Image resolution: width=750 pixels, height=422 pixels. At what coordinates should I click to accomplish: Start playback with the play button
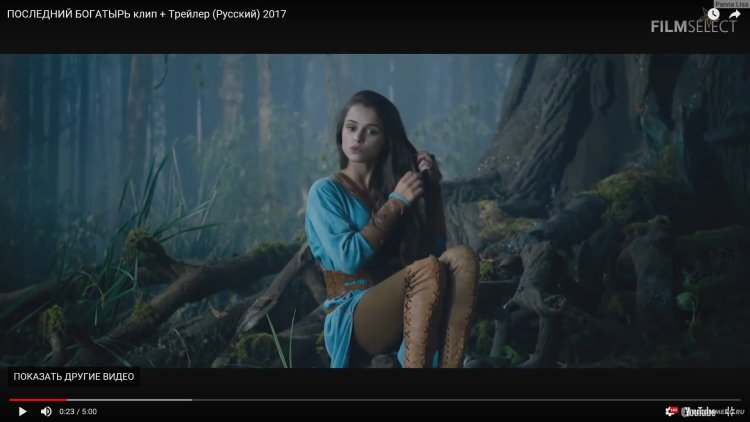[x=22, y=411]
